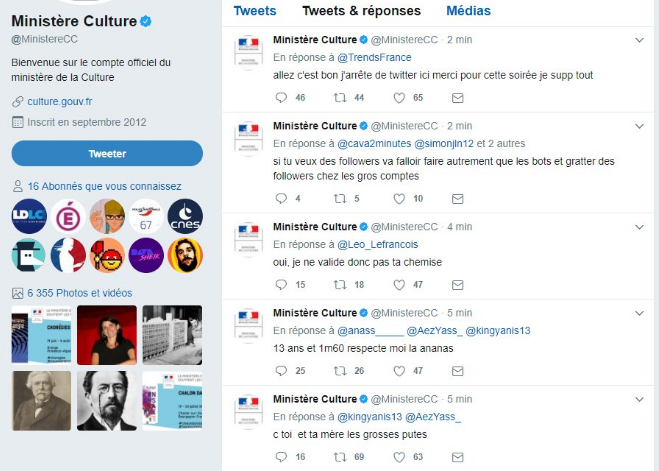Click the blue Tweeter button
The image size is (659, 471).
tap(107, 153)
